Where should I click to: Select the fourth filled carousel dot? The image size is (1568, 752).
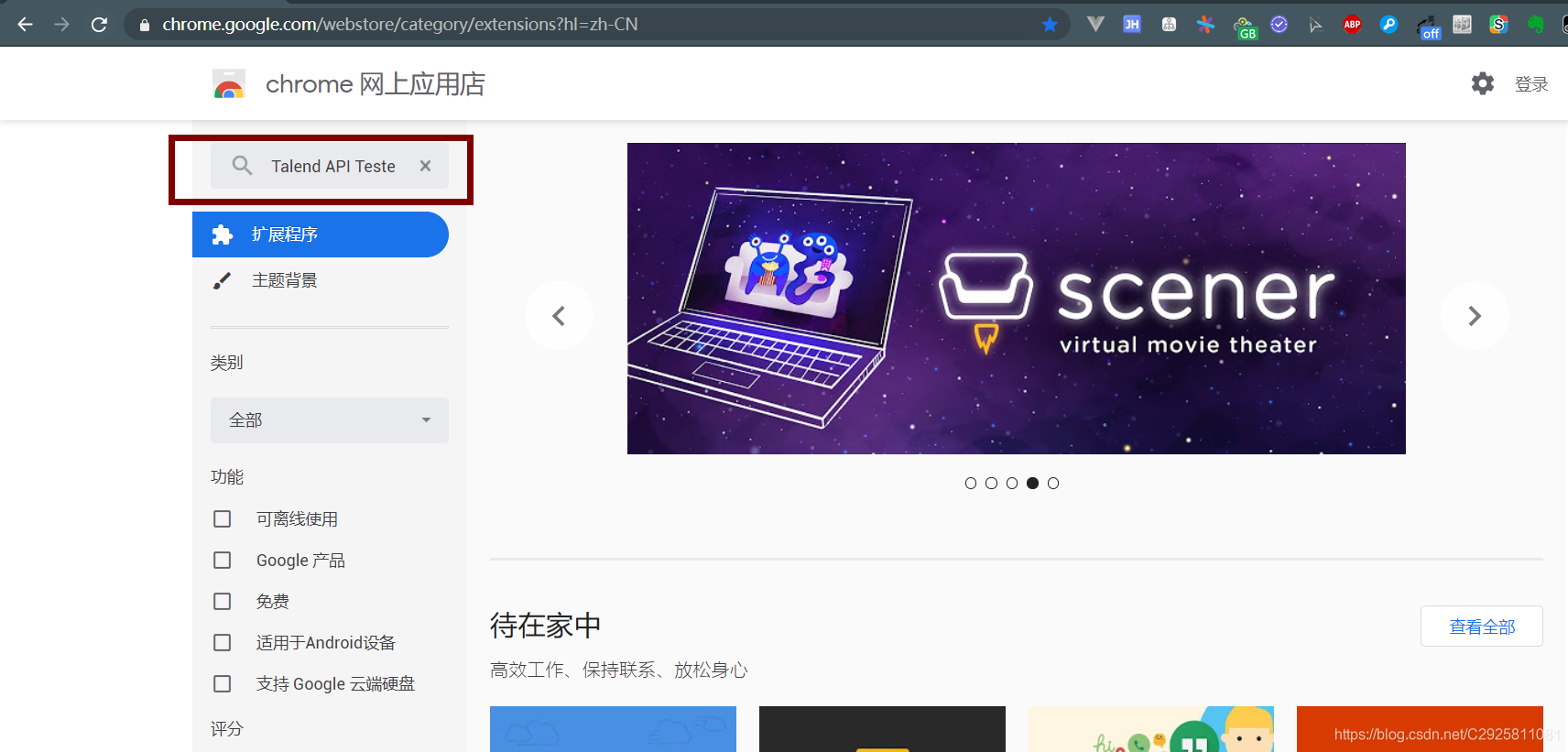pos(1032,484)
